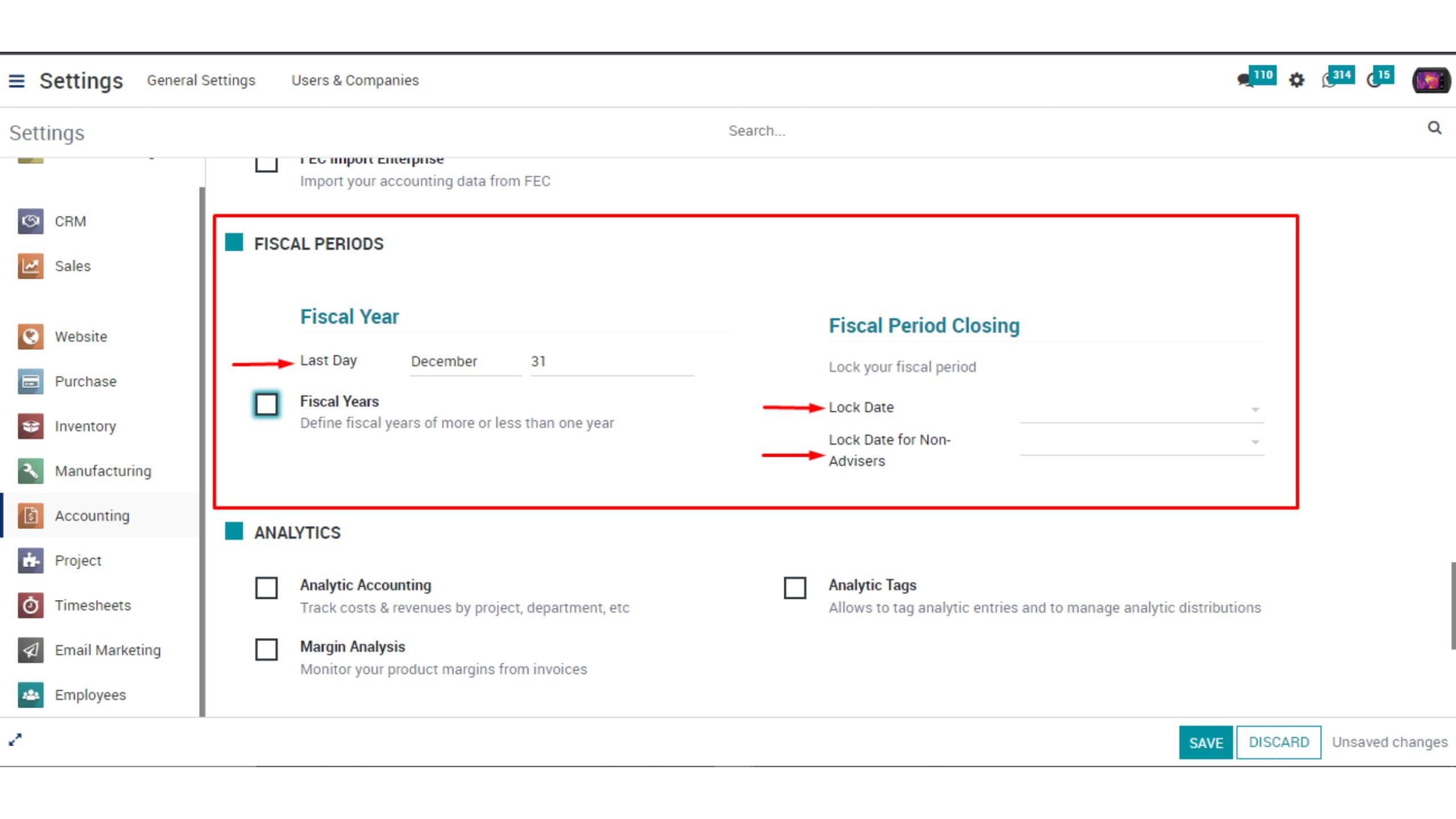Click the search magnifier icon
This screenshot has height=819, width=1456.
pos(1434,128)
